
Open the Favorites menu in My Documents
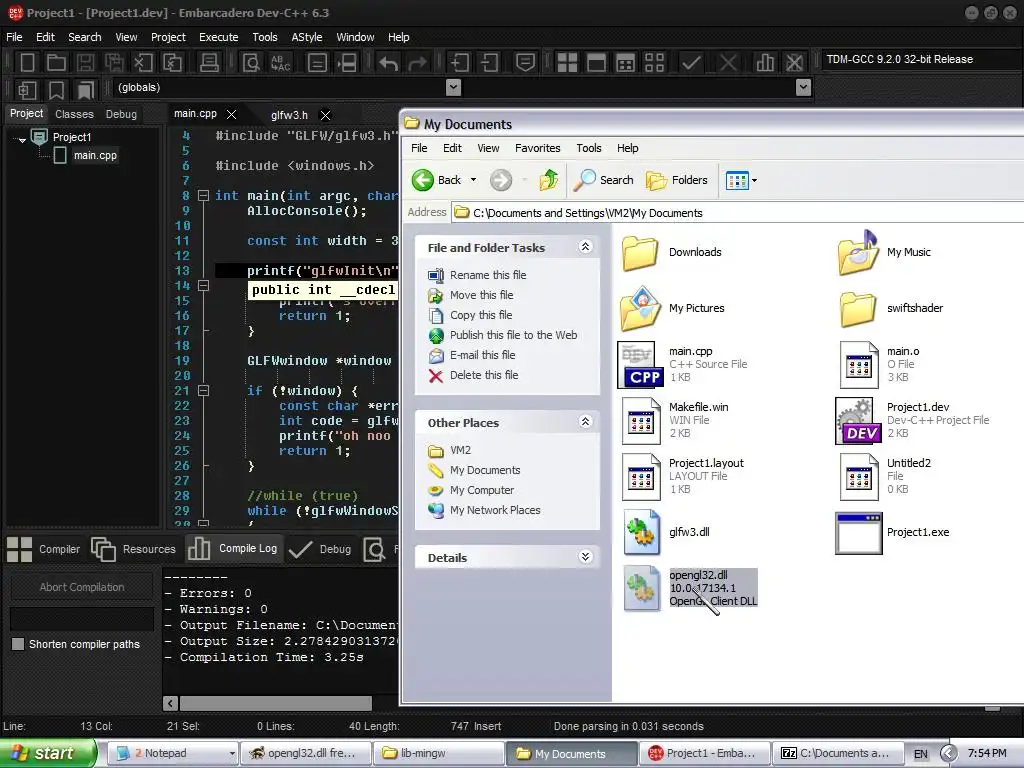pos(537,148)
